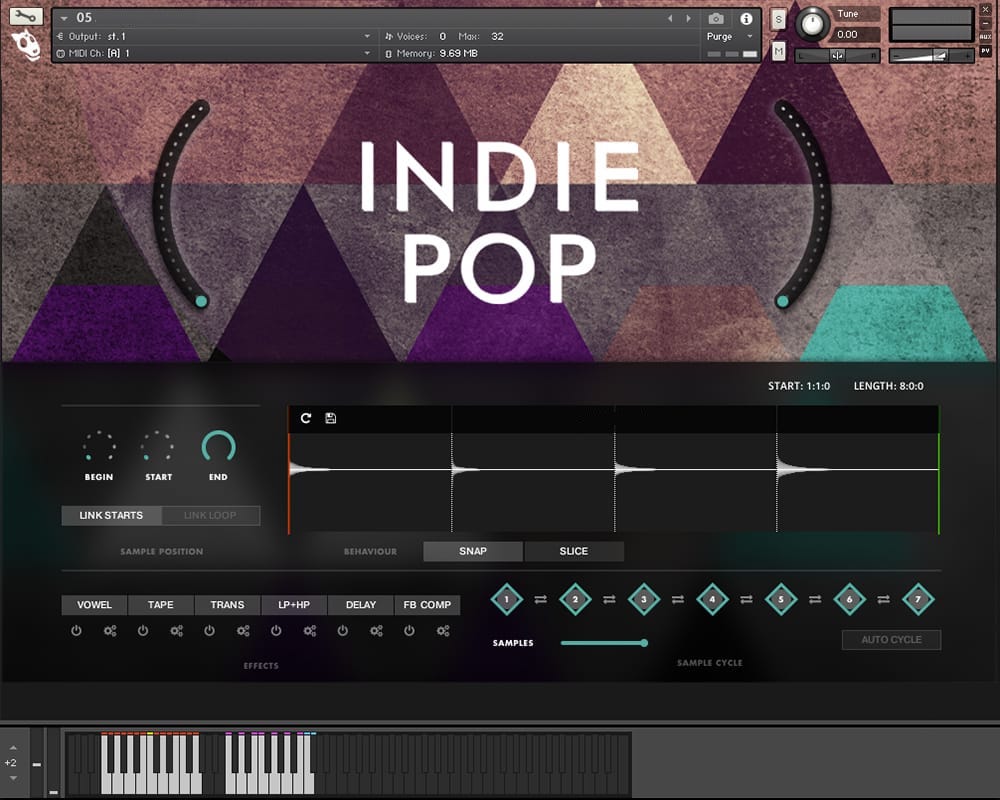
Task: Open the MIDI Ch channel dropdown
Action: [x=367, y=53]
